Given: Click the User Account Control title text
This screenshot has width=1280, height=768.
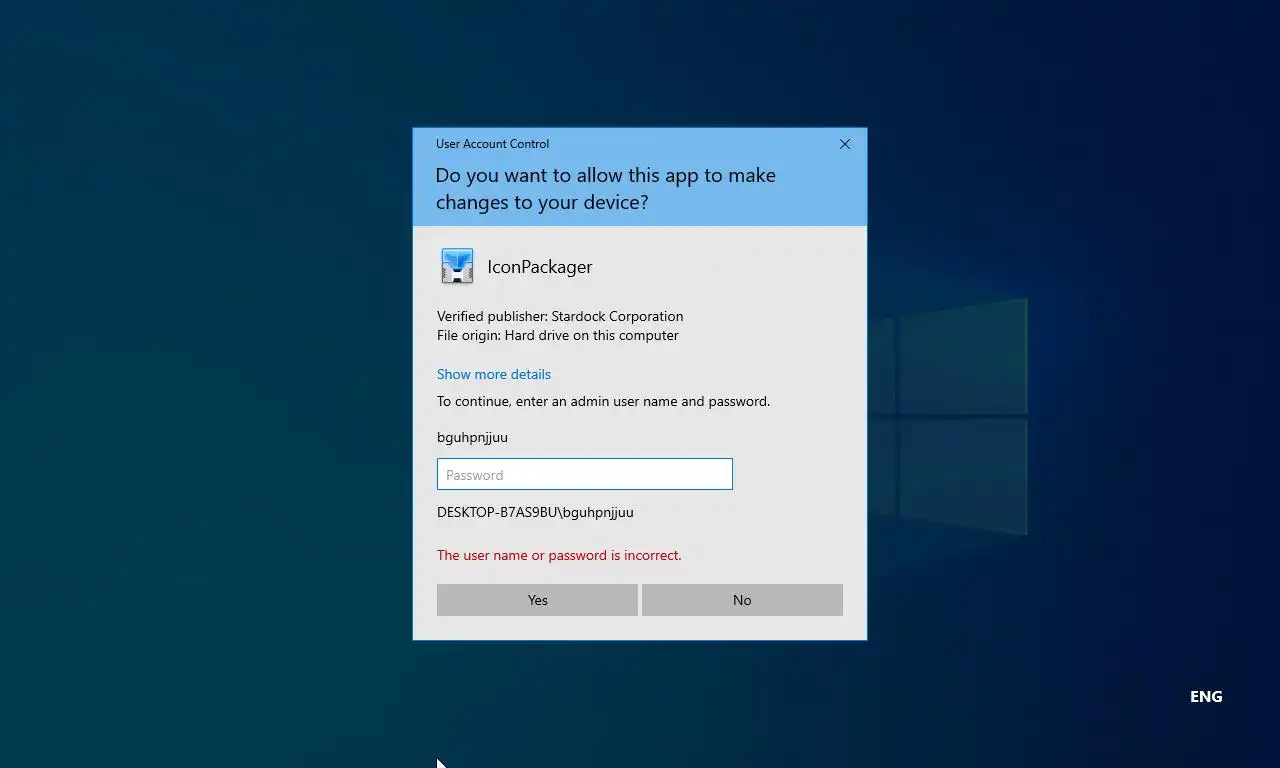Looking at the screenshot, I should coord(492,144).
